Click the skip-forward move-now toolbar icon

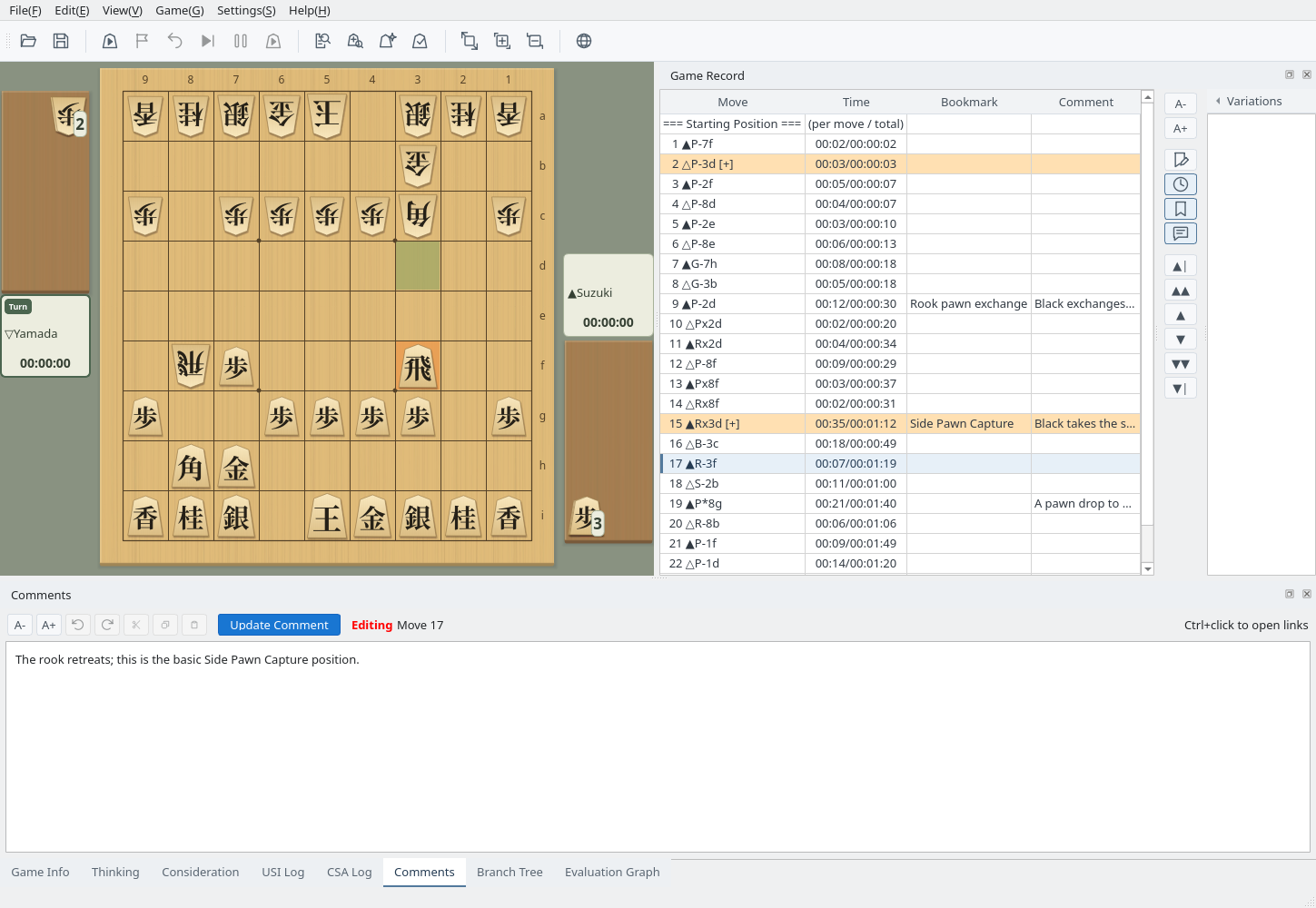208,41
